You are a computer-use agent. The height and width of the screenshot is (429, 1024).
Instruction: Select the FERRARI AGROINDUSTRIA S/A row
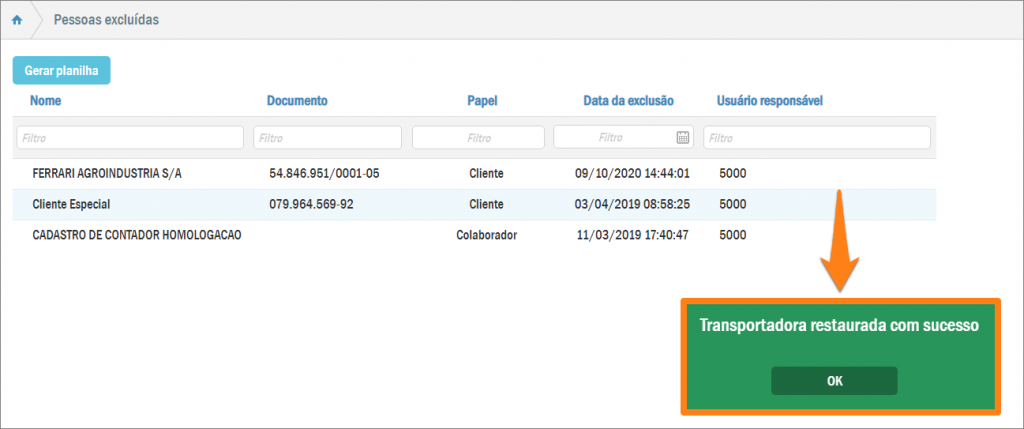(107, 174)
